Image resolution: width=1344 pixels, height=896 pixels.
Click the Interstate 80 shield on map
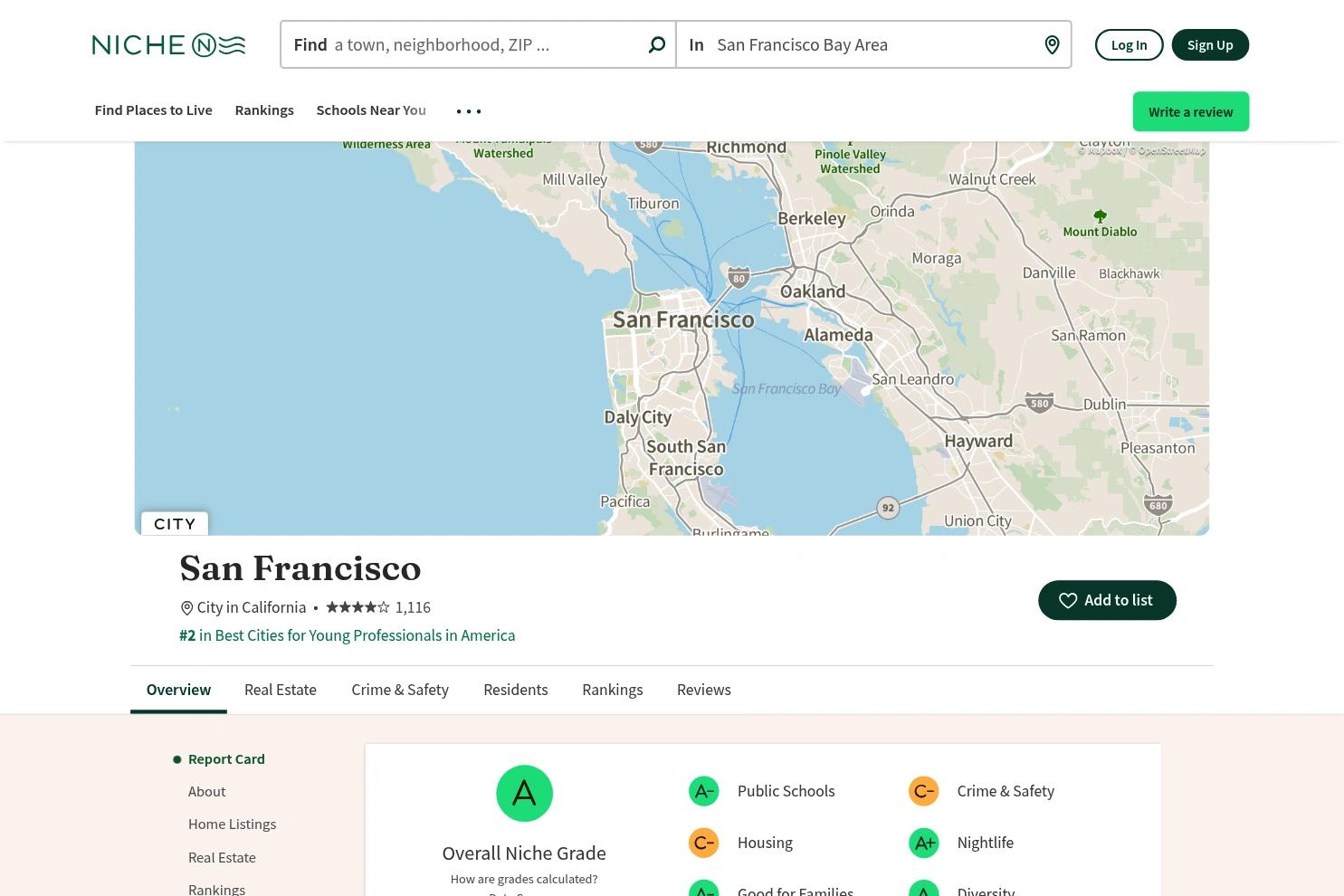click(x=739, y=278)
